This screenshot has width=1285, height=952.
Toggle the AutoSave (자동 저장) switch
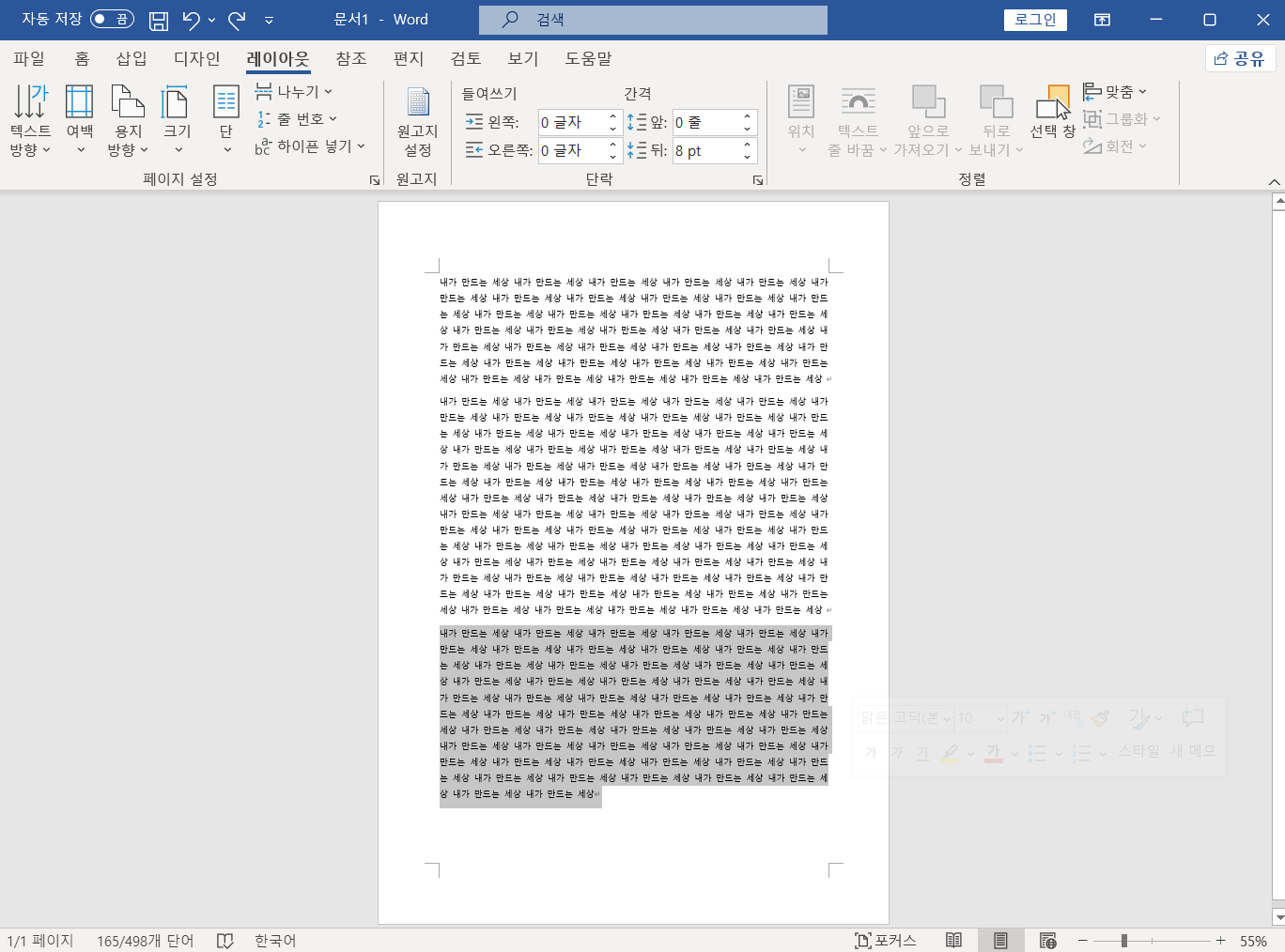coord(112,19)
